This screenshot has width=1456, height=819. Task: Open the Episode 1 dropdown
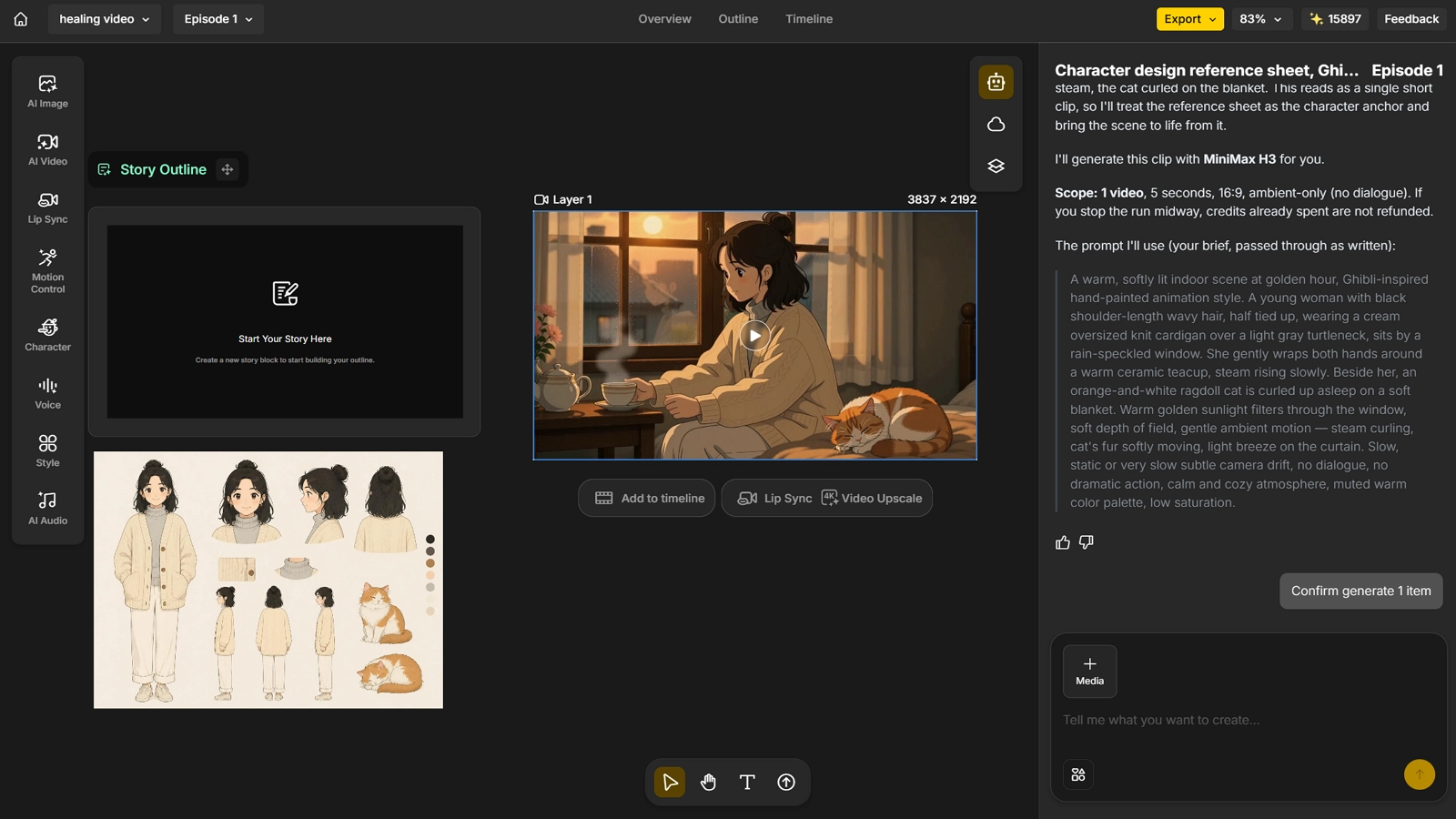(218, 19)
